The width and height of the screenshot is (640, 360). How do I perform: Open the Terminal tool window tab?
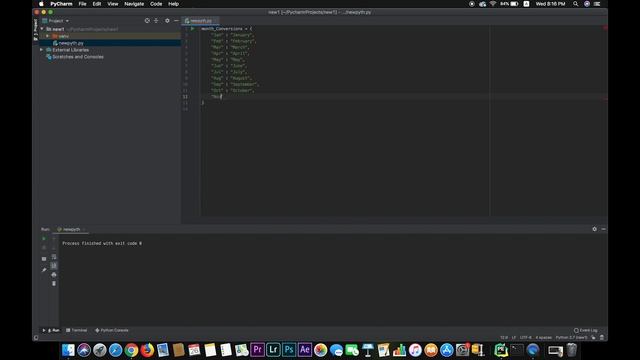pyautogui.click(x=76, y=330)
